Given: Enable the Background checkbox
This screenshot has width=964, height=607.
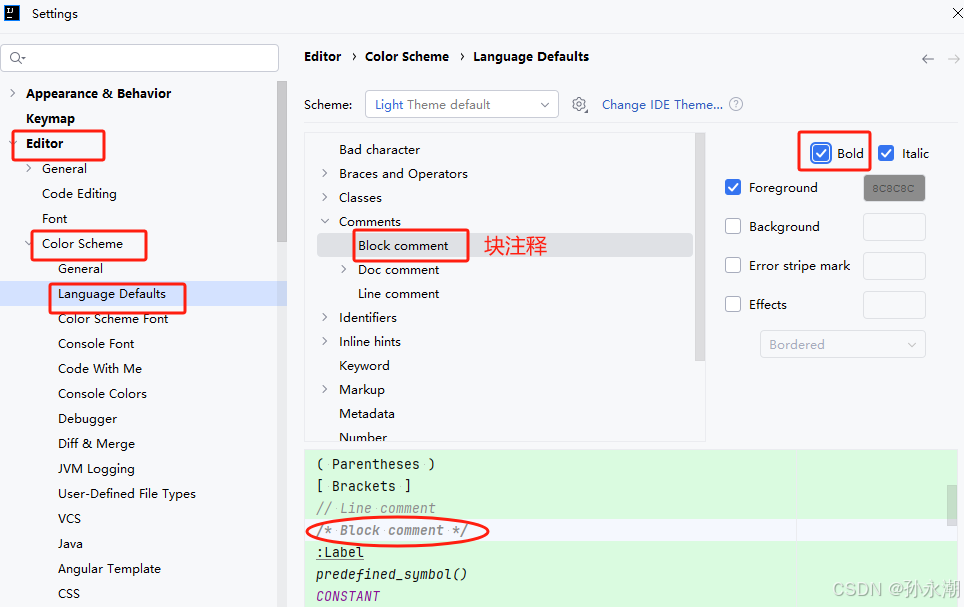Looking at the screenshot, I should [x=733, y=226].
